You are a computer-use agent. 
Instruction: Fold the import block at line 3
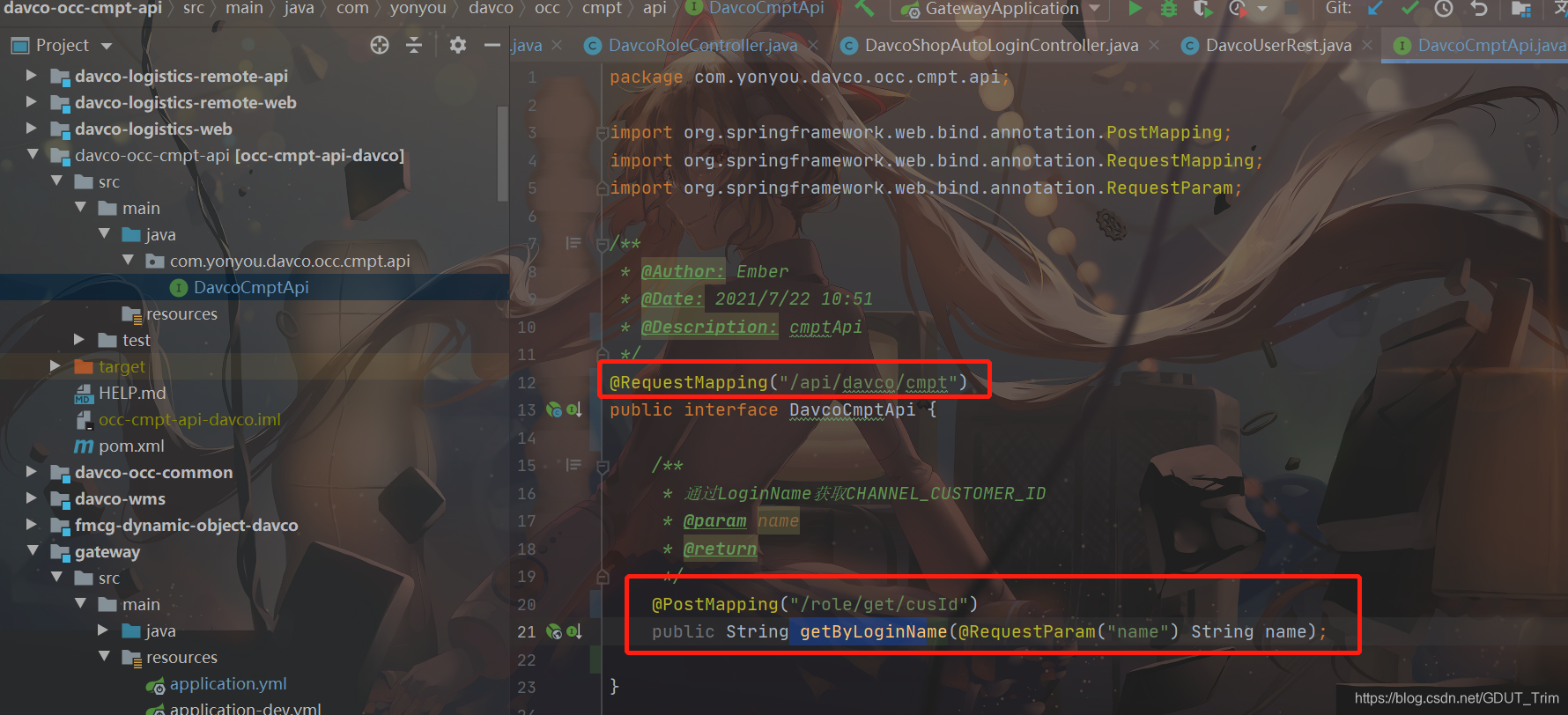tap(603, 133)
